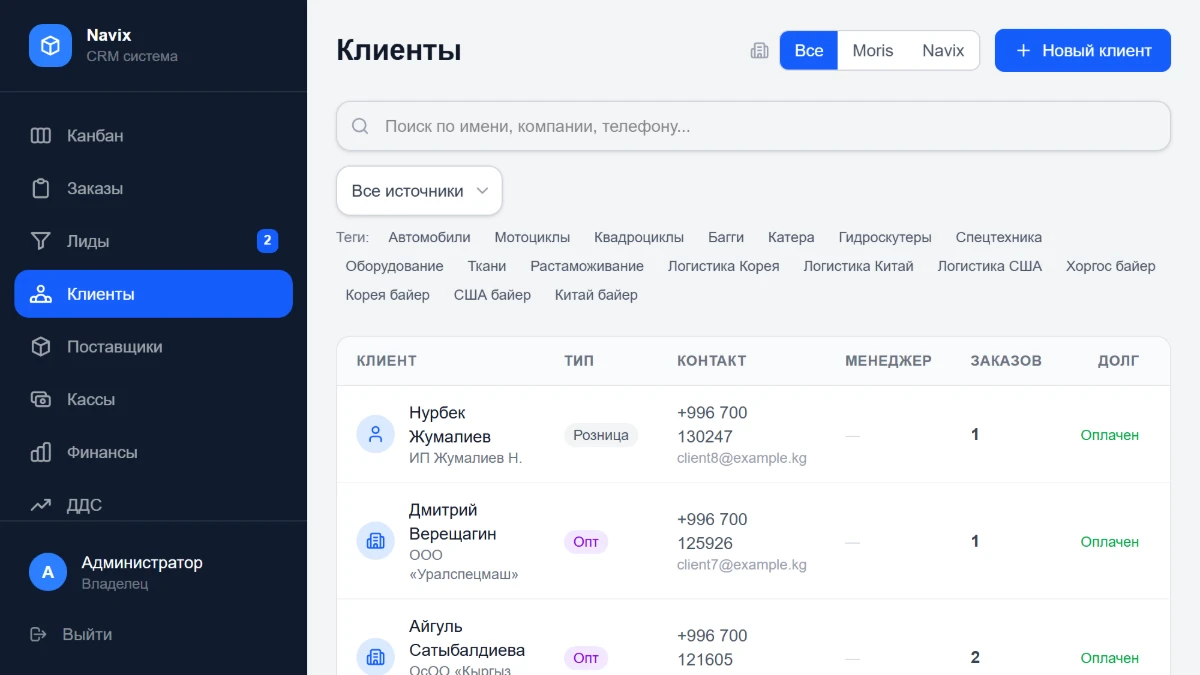
Task: Click the ДОЛГ column header
Action: [x=1119, y=361]
